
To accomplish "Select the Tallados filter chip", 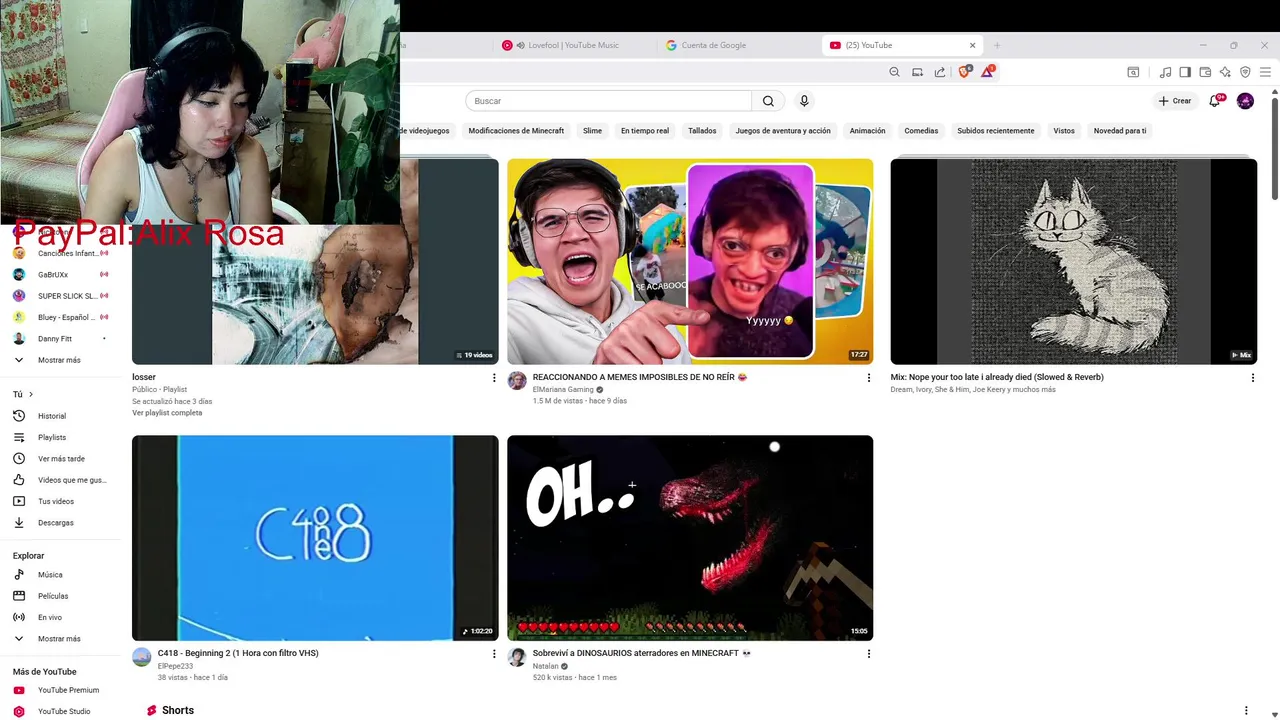I will click(702, 131).
